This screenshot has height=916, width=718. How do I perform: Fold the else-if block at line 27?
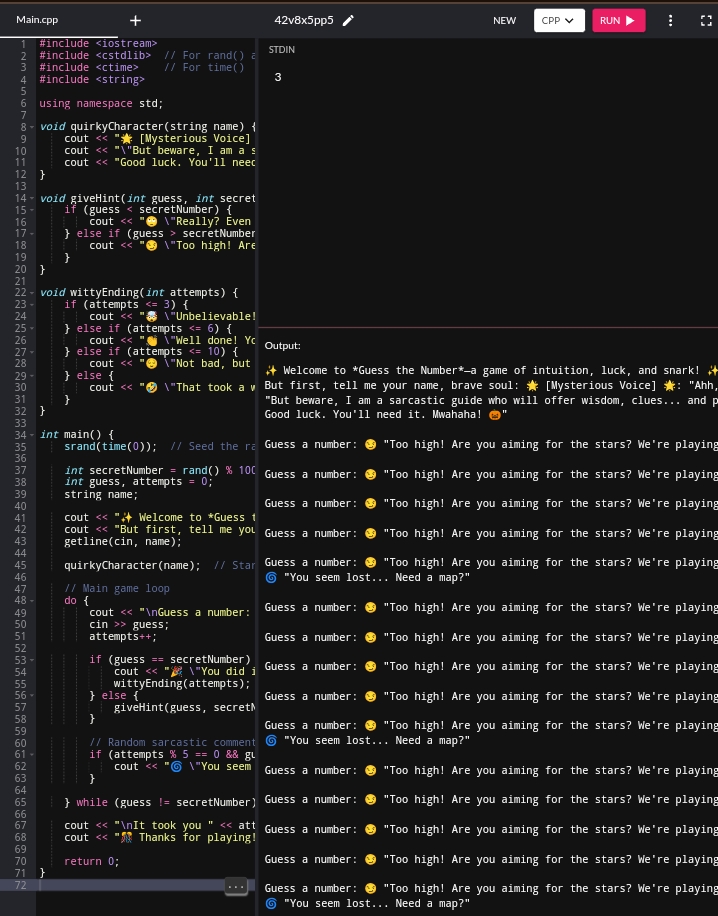[x=32, y=352]
